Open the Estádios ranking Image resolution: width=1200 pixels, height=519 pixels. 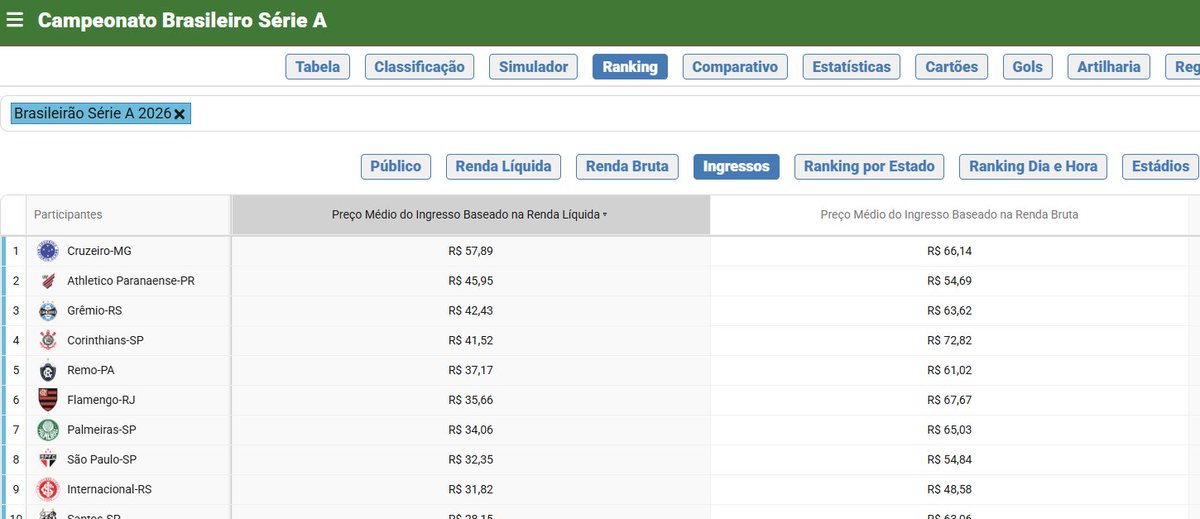tap(1160, 166)
